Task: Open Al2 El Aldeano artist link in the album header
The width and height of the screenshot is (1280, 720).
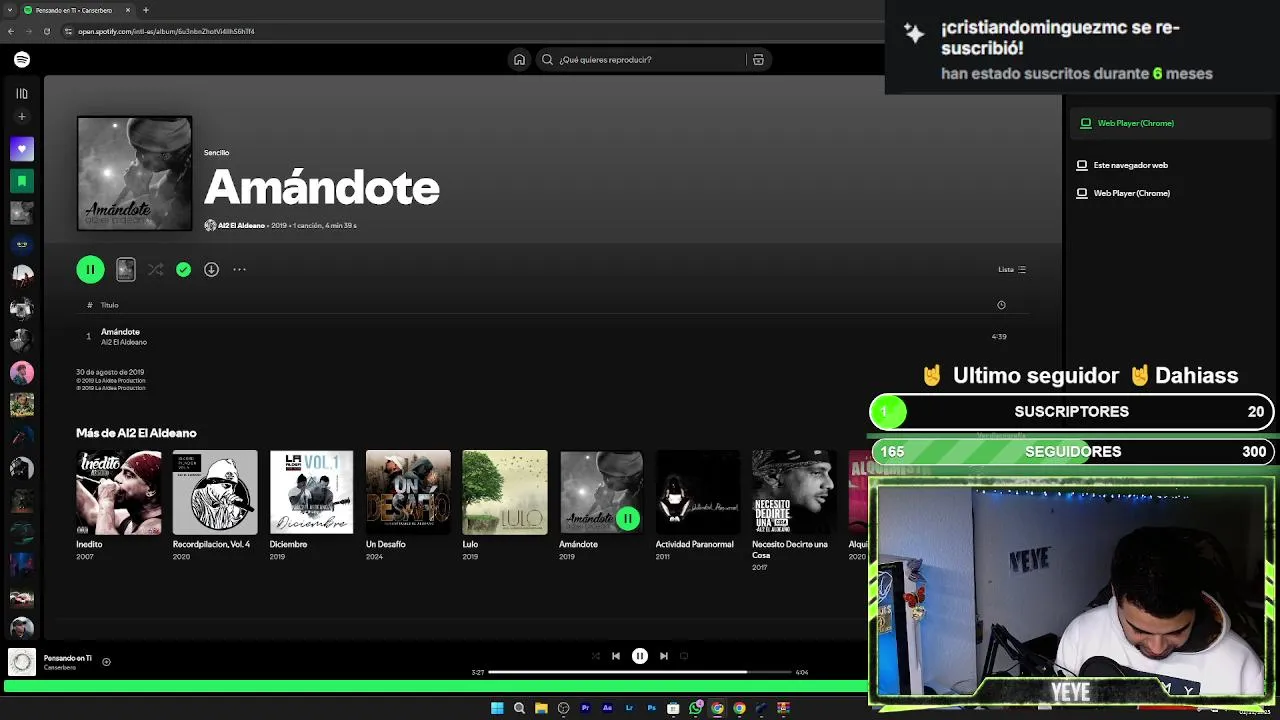Action: [241, 226]
